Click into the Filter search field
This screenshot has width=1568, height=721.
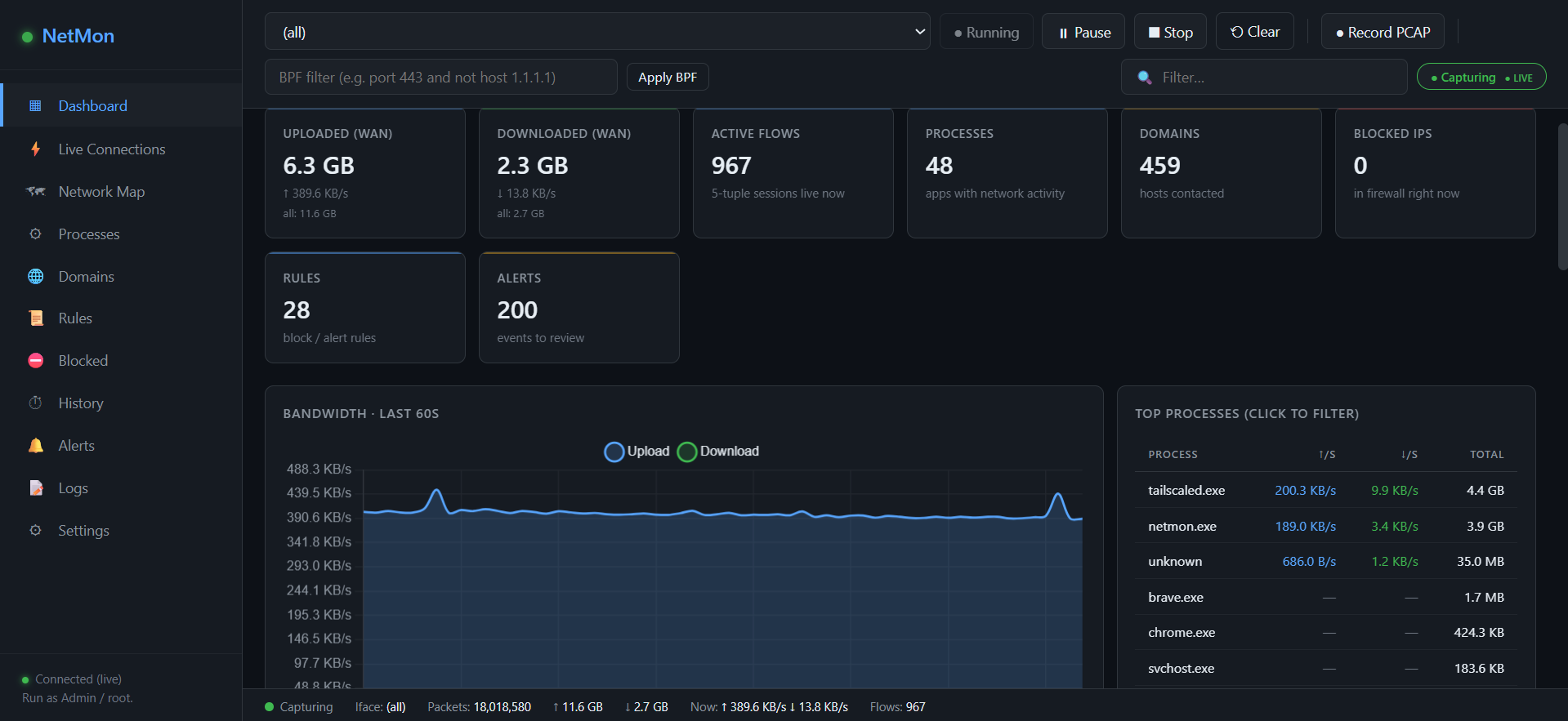[x=1264, y=77]
